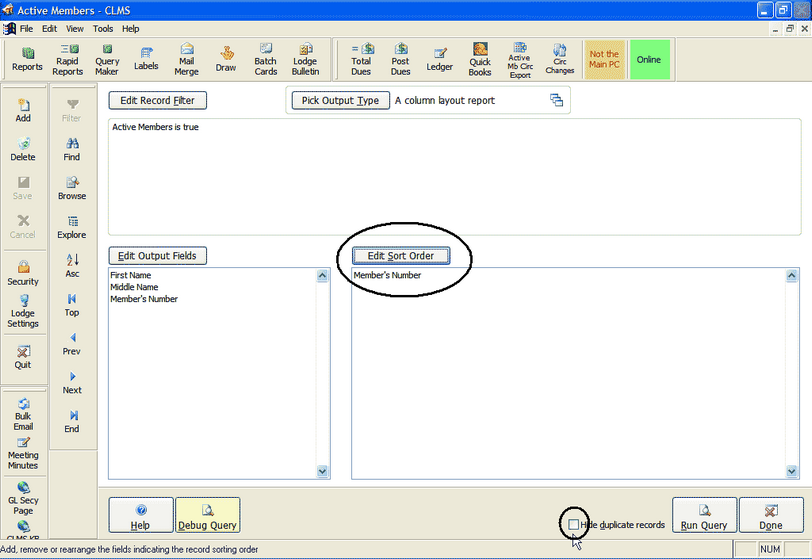Open the output type list icon
Screen dimensions: 812x559
point(556,100)
